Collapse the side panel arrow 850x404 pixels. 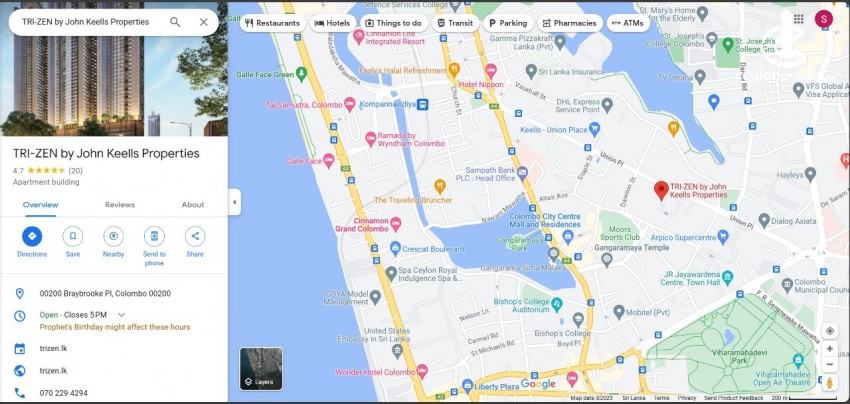coord(234,202)
